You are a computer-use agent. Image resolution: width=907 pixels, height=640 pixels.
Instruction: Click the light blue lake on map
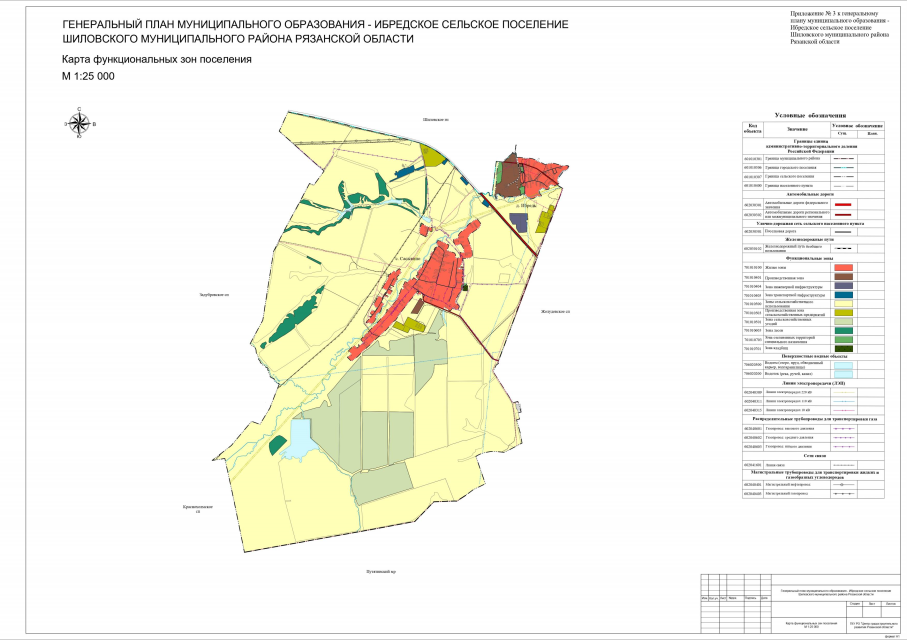click(300, 436)
